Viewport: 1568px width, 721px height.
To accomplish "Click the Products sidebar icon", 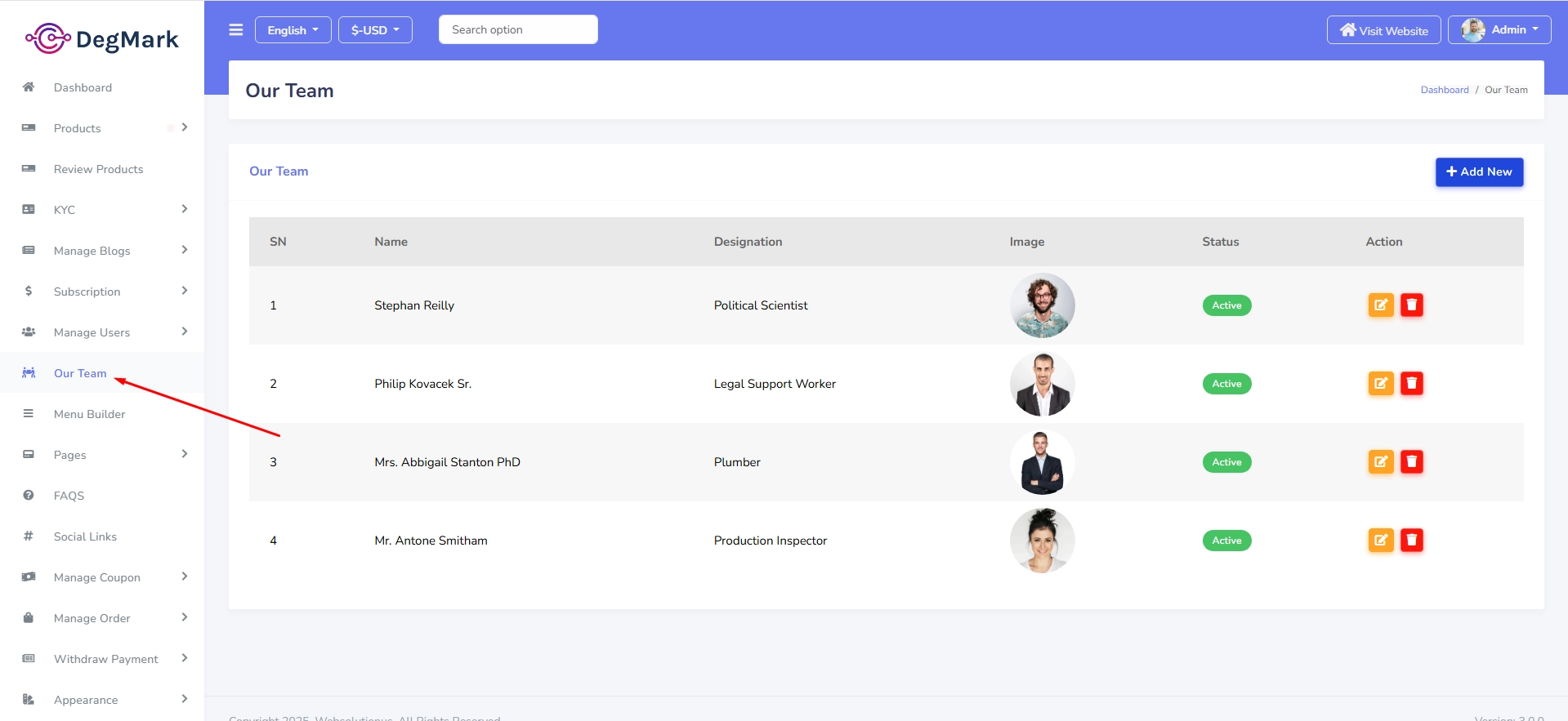I will [x=29, y=127].
